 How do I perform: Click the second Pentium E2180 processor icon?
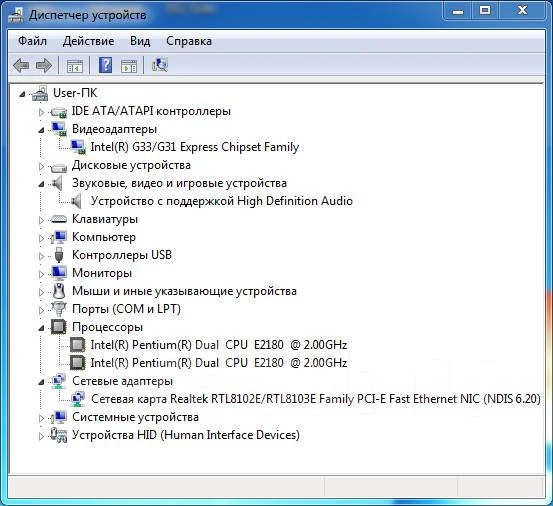77,363
